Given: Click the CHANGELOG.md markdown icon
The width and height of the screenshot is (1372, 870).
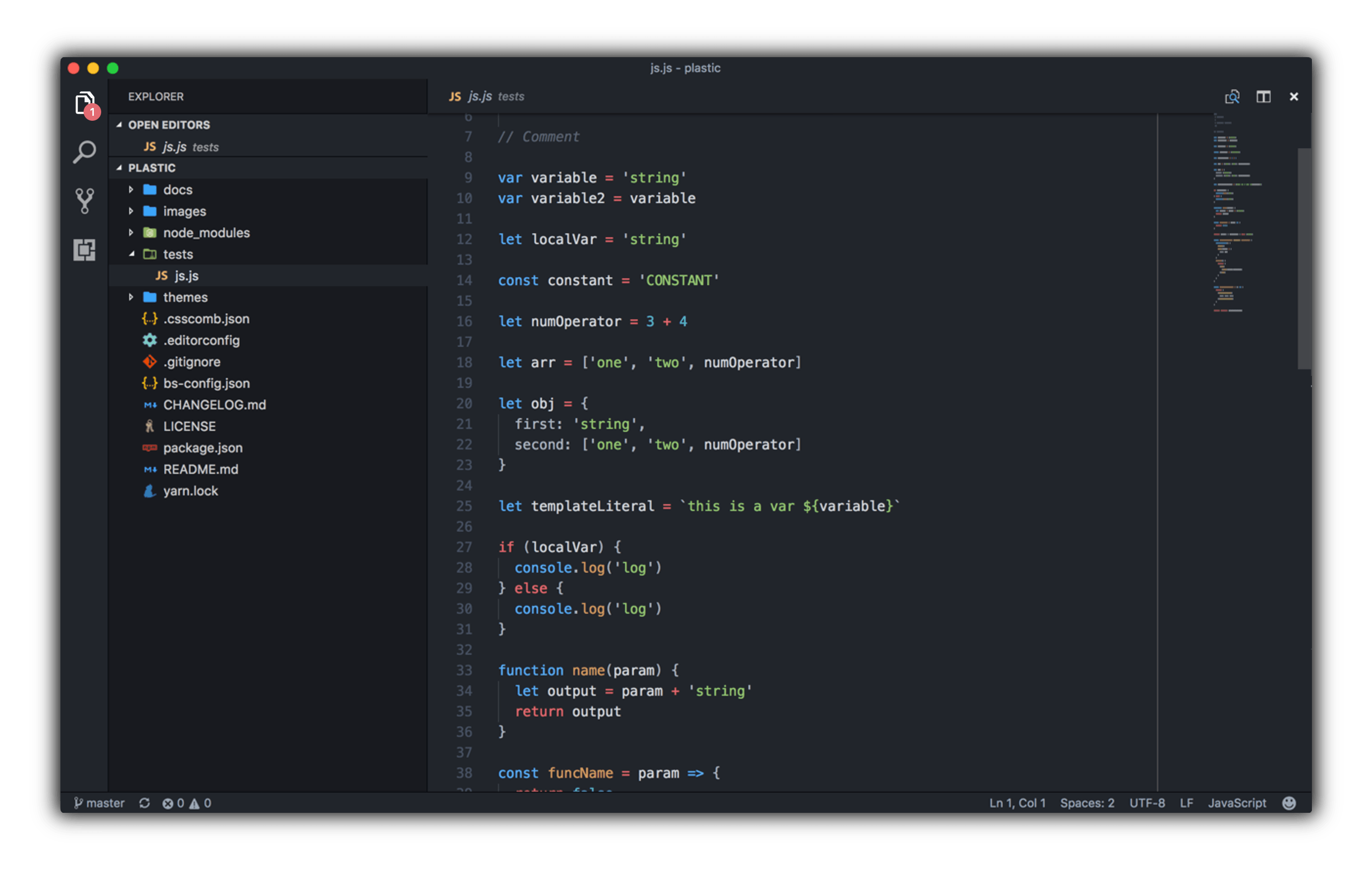Looking at the screenshot, I should pyautogui.click(x=150, y=405).
